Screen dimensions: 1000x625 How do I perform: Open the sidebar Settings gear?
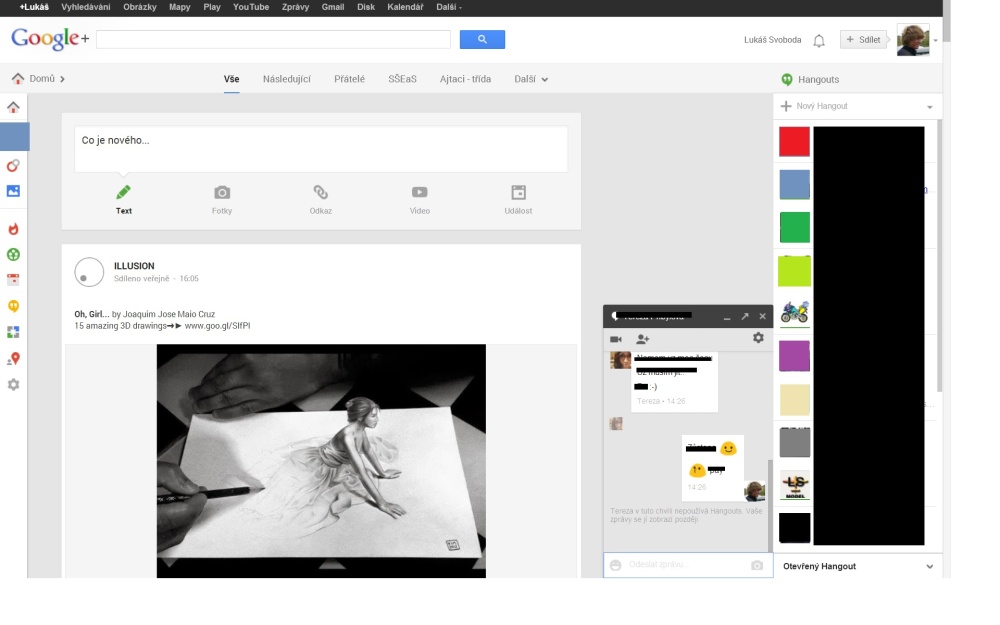pyautogui.click(x=13, y=385)
